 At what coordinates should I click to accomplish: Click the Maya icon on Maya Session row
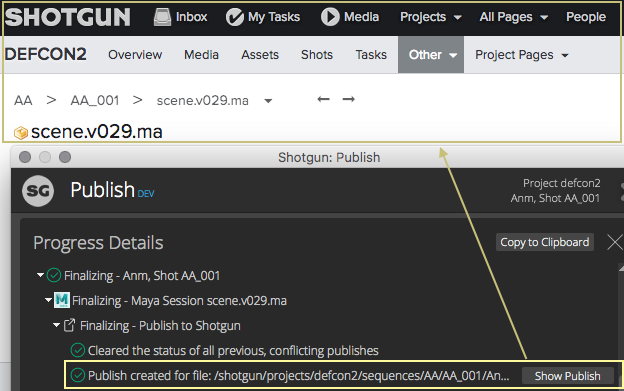(62, 300)
